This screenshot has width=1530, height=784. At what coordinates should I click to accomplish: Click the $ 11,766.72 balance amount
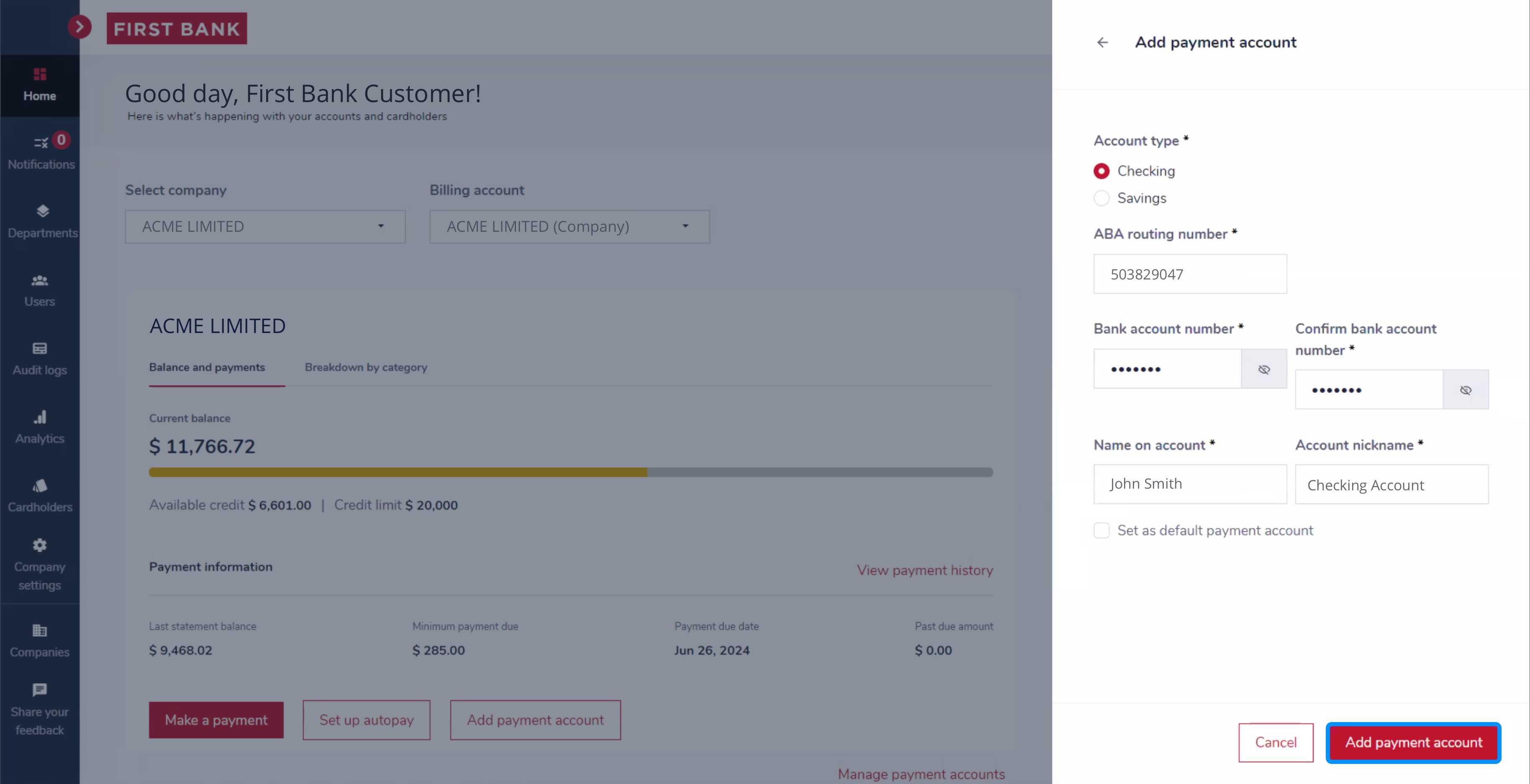[x=202, y=446]
